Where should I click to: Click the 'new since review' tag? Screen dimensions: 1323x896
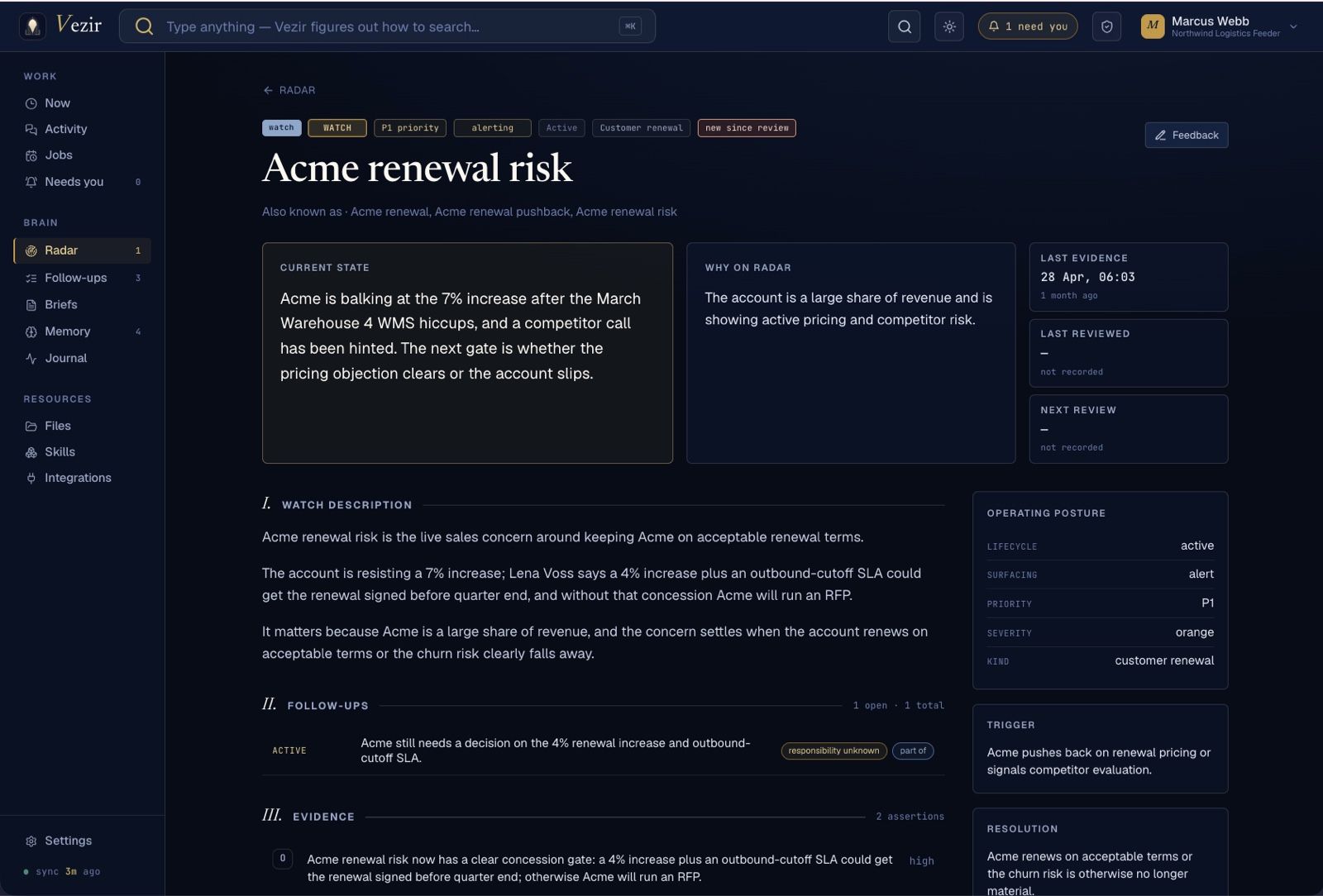[747, 128]
